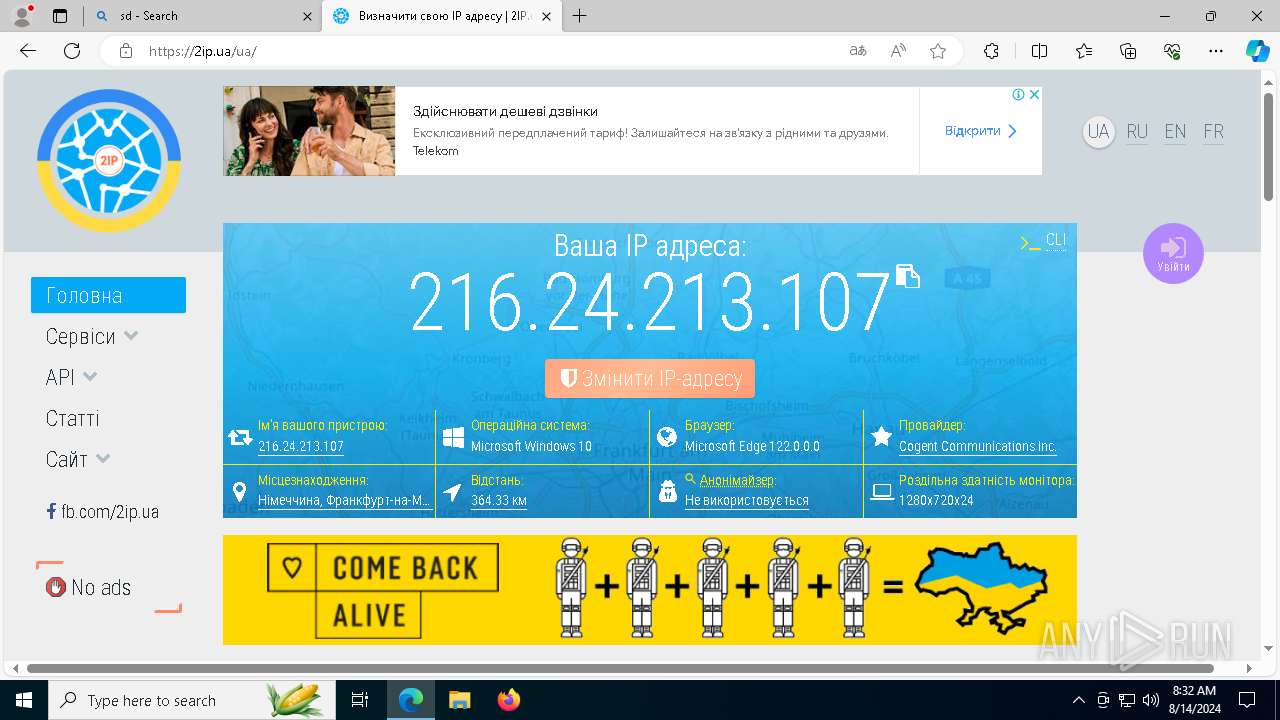Open Settings and more ellipsis menu
1280x720 pixels.
[x=1216, y=51]
